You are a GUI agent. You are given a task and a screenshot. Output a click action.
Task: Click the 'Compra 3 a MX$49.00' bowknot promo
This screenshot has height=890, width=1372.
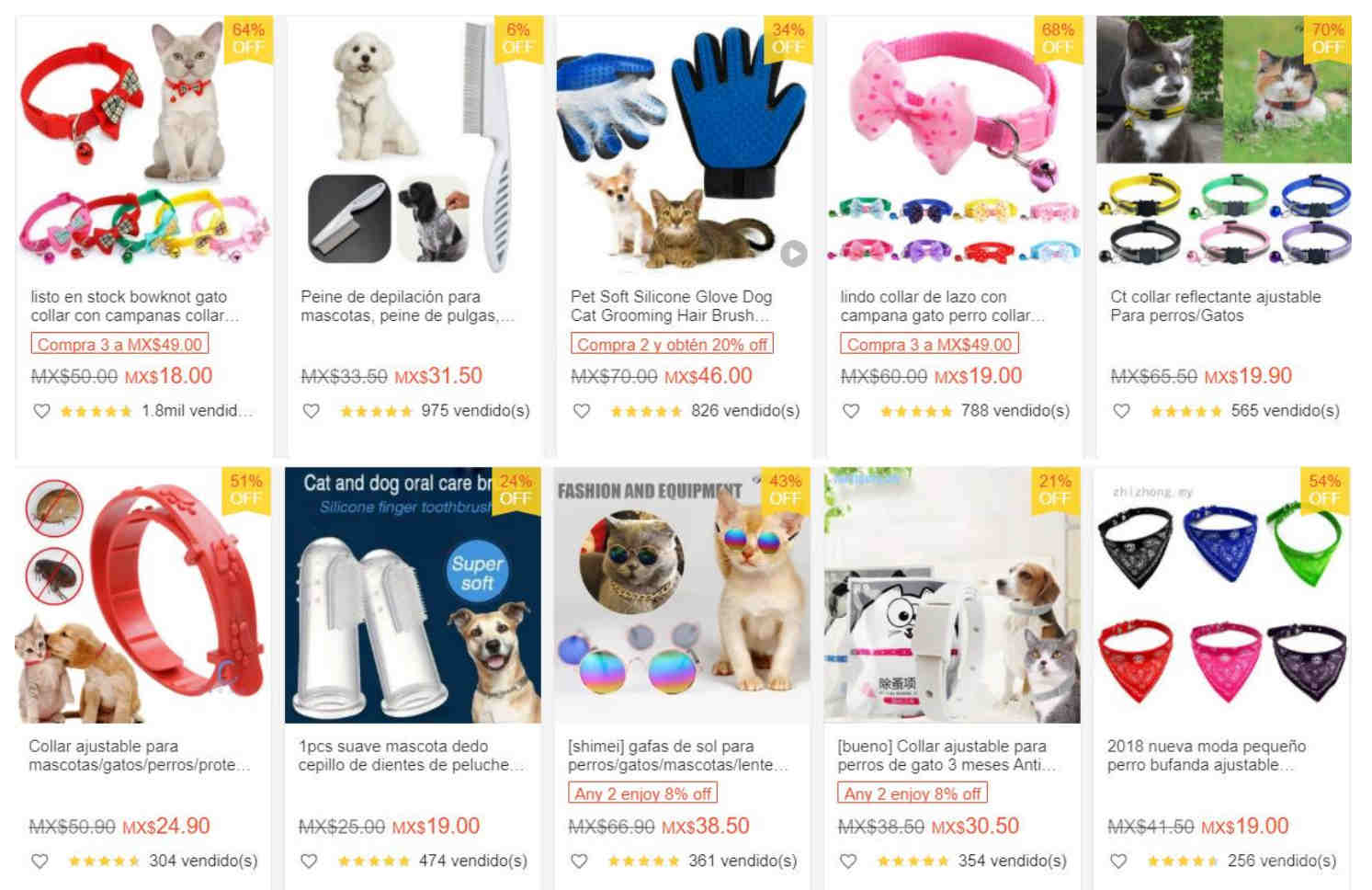point(119,344)
